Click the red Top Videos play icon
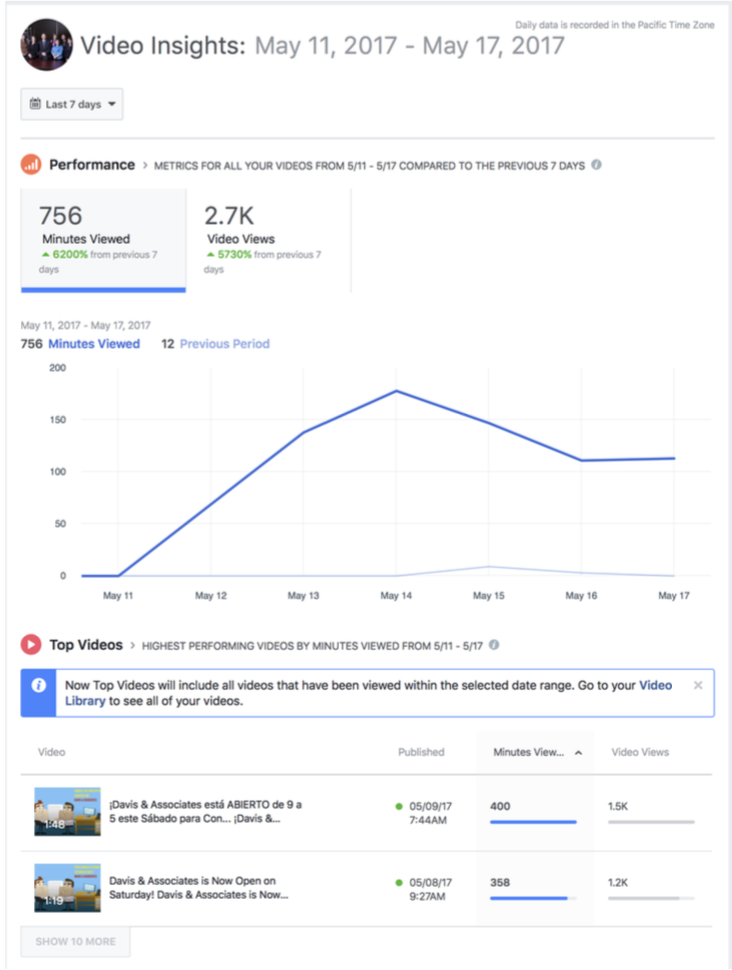Image resolution: width=732 pixels, height=970 pixels. tap(31, 645)
